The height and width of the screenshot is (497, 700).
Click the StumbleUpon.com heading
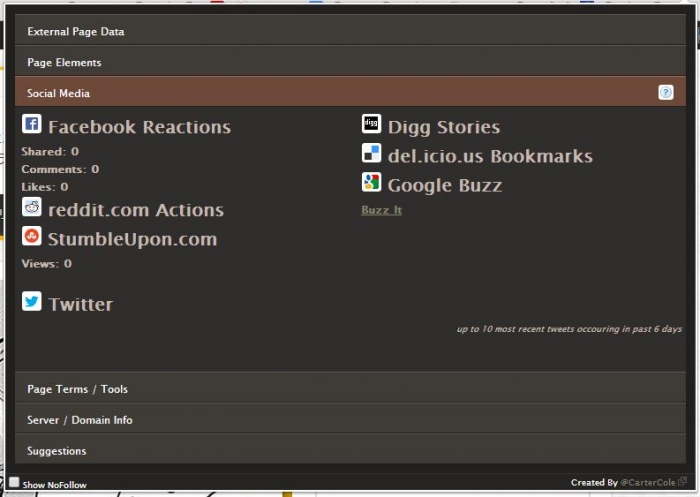coord(133,239)
